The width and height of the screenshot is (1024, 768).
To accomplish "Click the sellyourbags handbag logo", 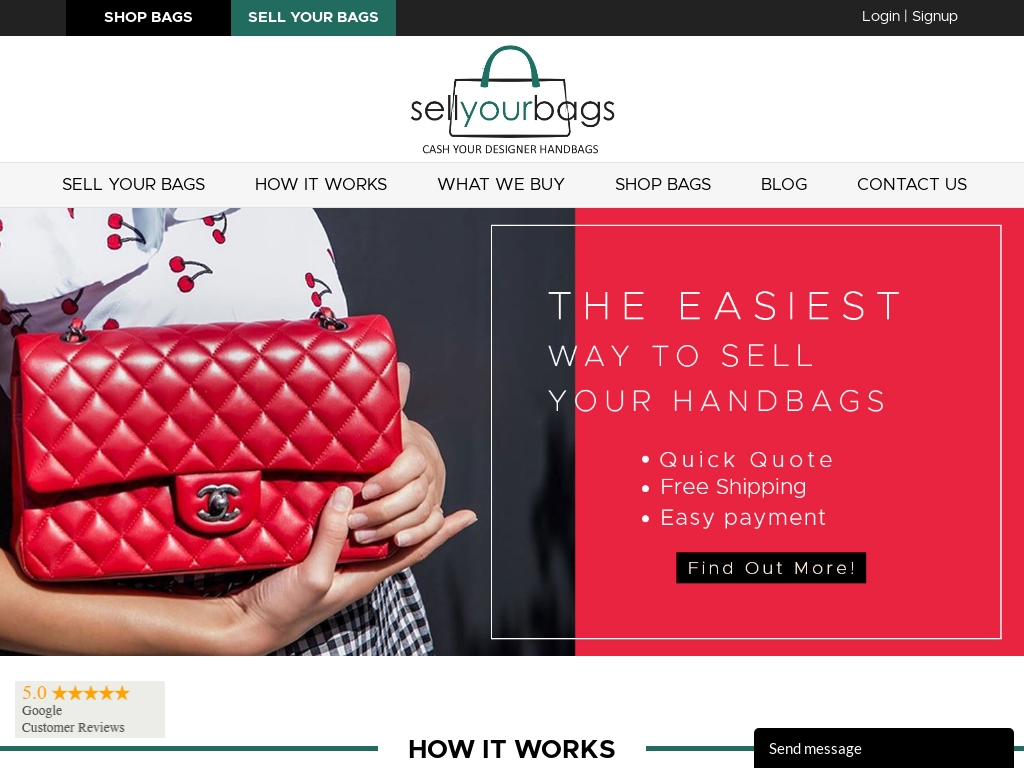I will tap(512, 100).
